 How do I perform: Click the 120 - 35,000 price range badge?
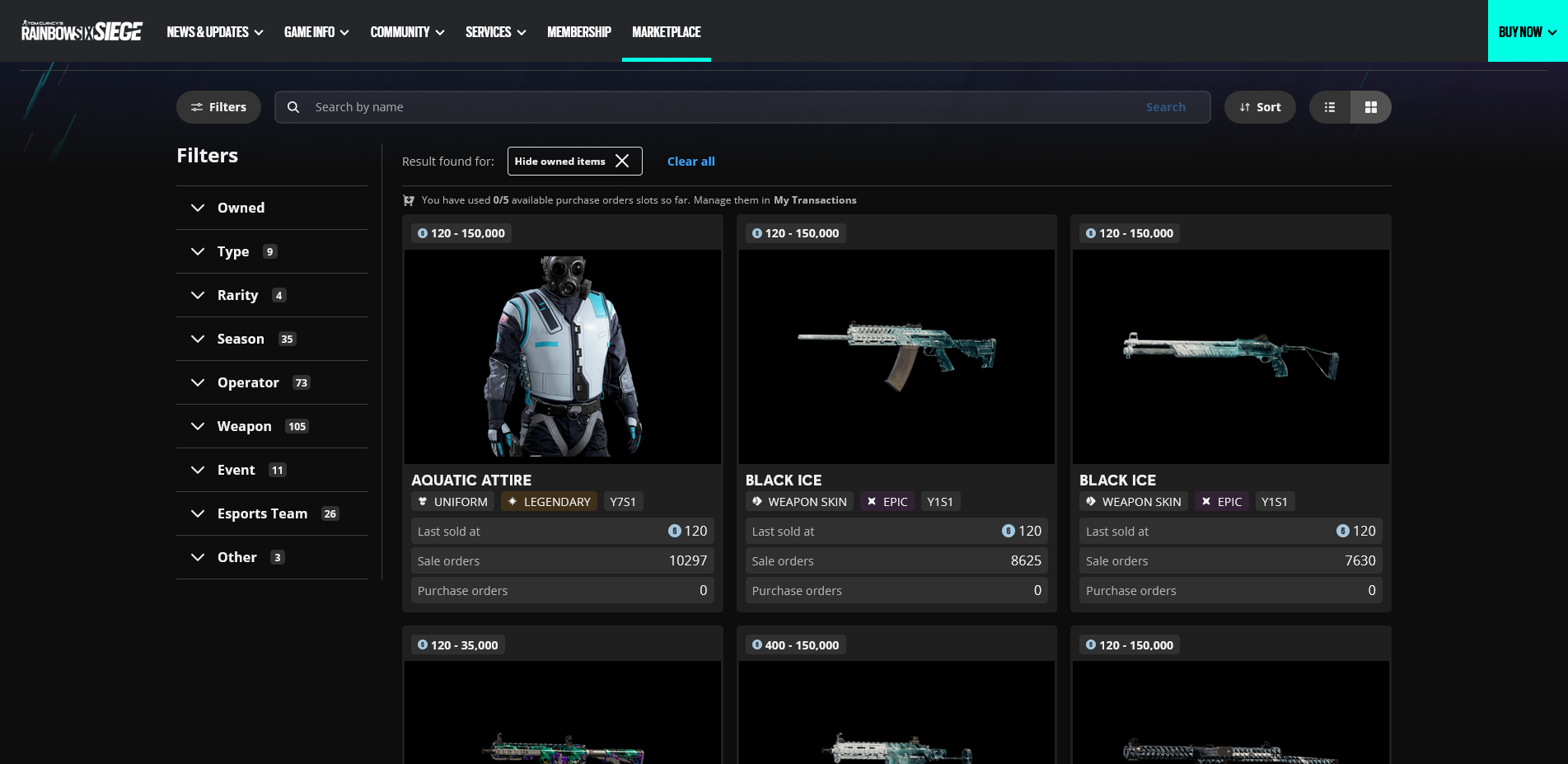click(x=458, y=644)
